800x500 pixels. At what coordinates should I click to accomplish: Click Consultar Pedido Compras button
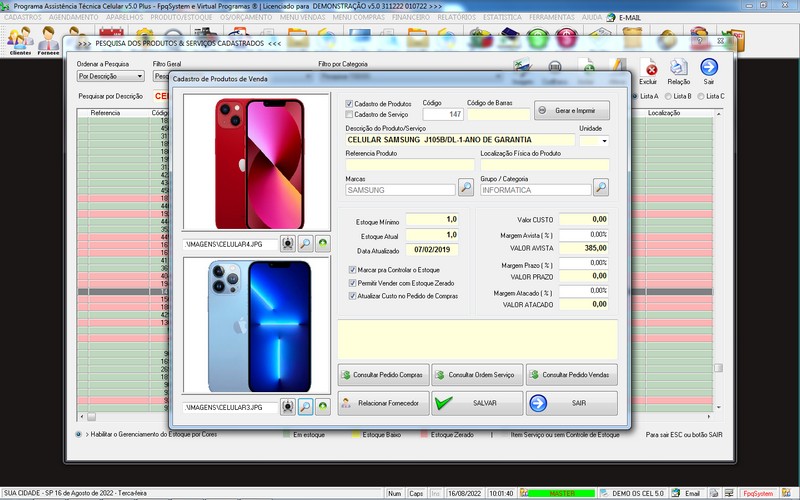pyautogui.click(x=383, y=374)
